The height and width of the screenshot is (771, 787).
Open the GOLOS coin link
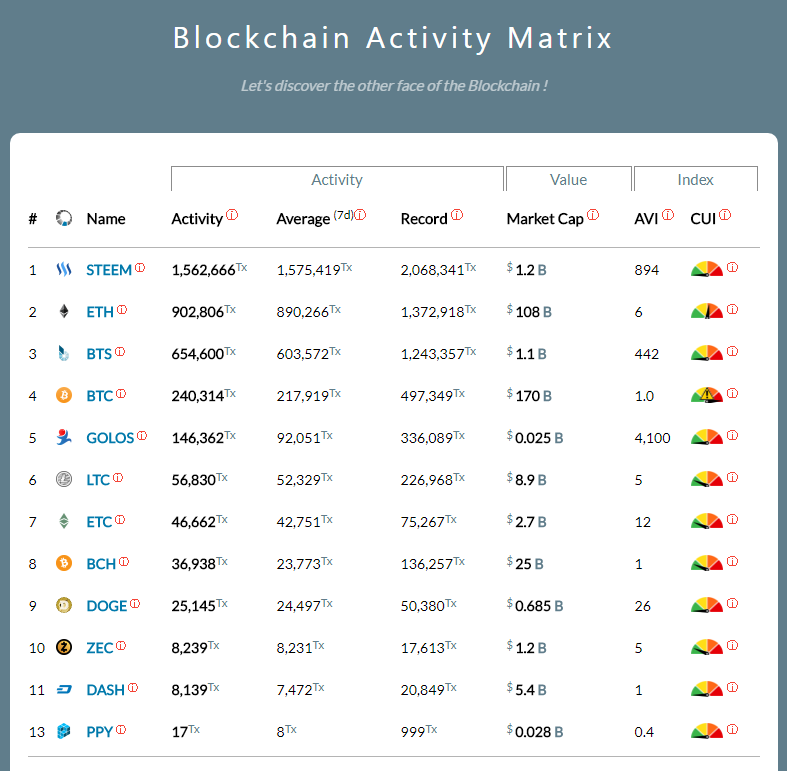[x=110, y=438]
